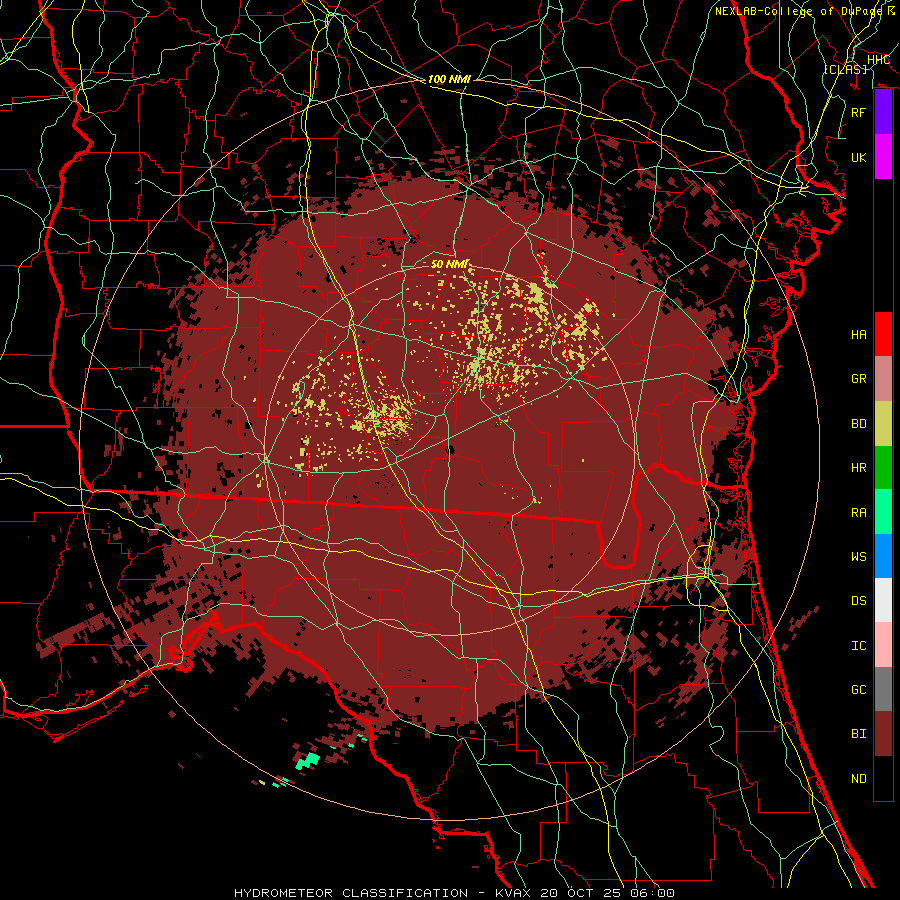Click the HHC product code text

[x=878, y=60]
